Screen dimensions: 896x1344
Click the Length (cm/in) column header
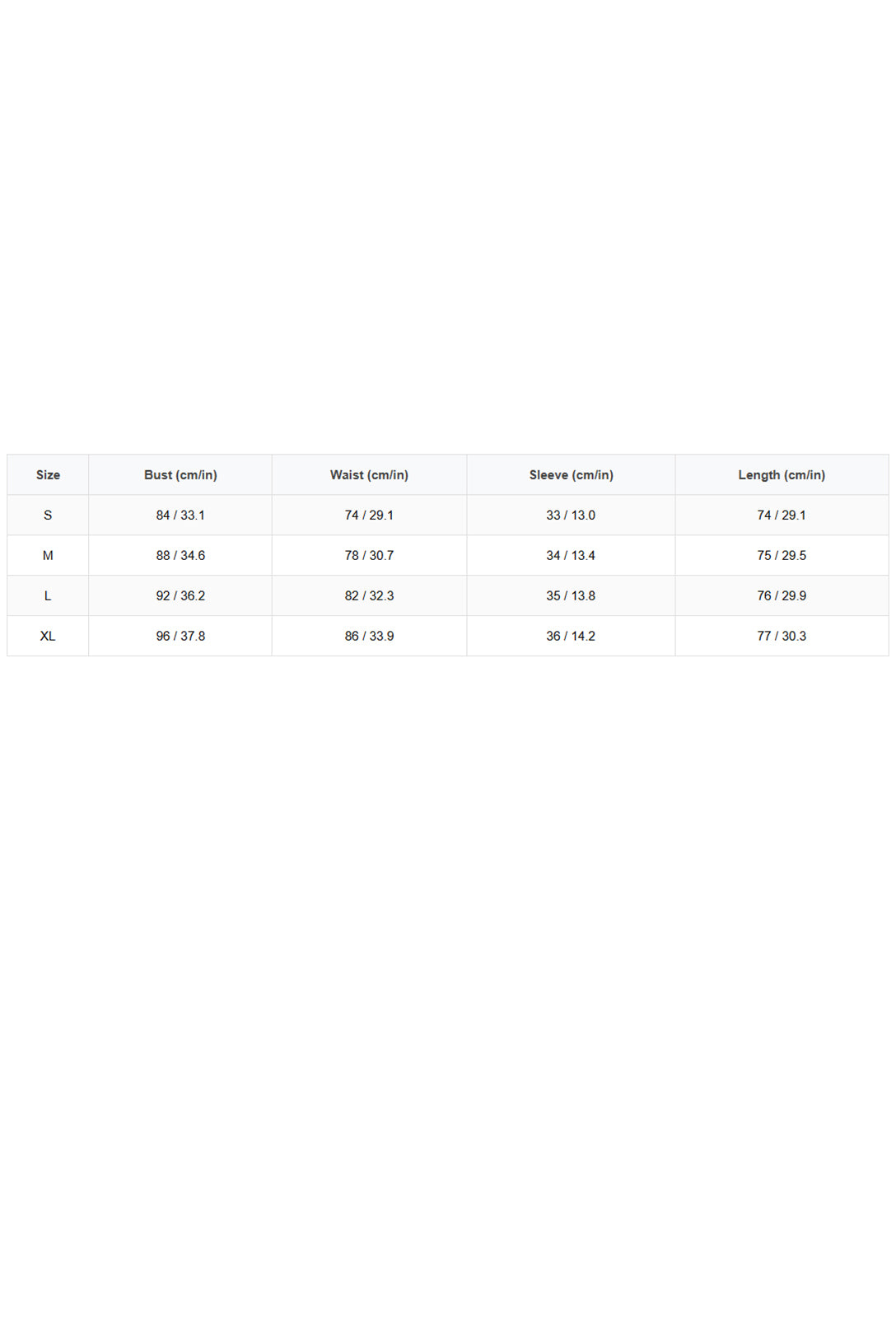(x=782, y=474)
